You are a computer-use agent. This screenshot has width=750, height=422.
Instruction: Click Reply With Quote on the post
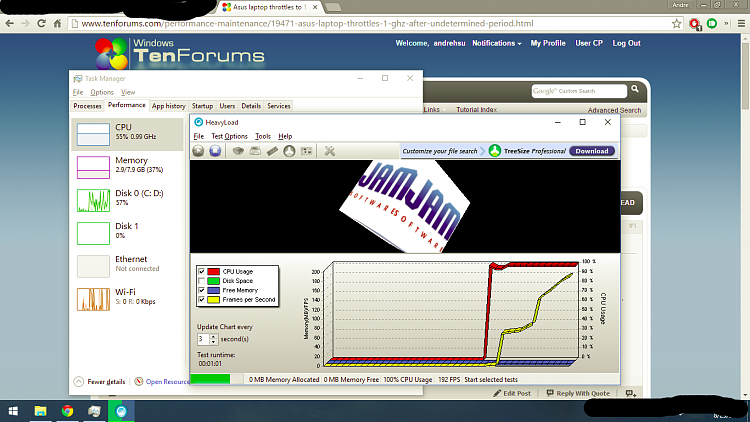point(578,393)
